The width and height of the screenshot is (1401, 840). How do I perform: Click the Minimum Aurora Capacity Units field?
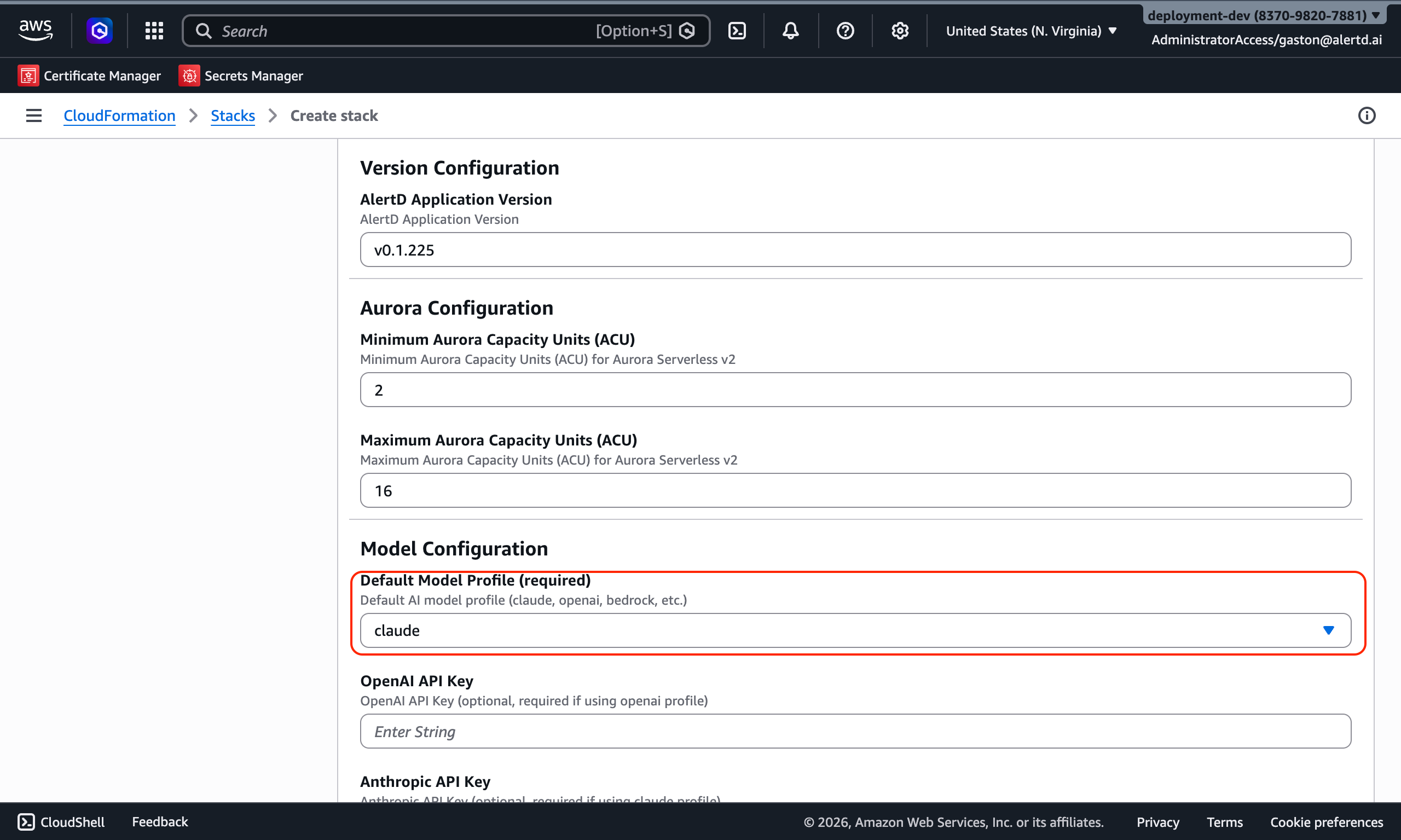pos(855,390)
